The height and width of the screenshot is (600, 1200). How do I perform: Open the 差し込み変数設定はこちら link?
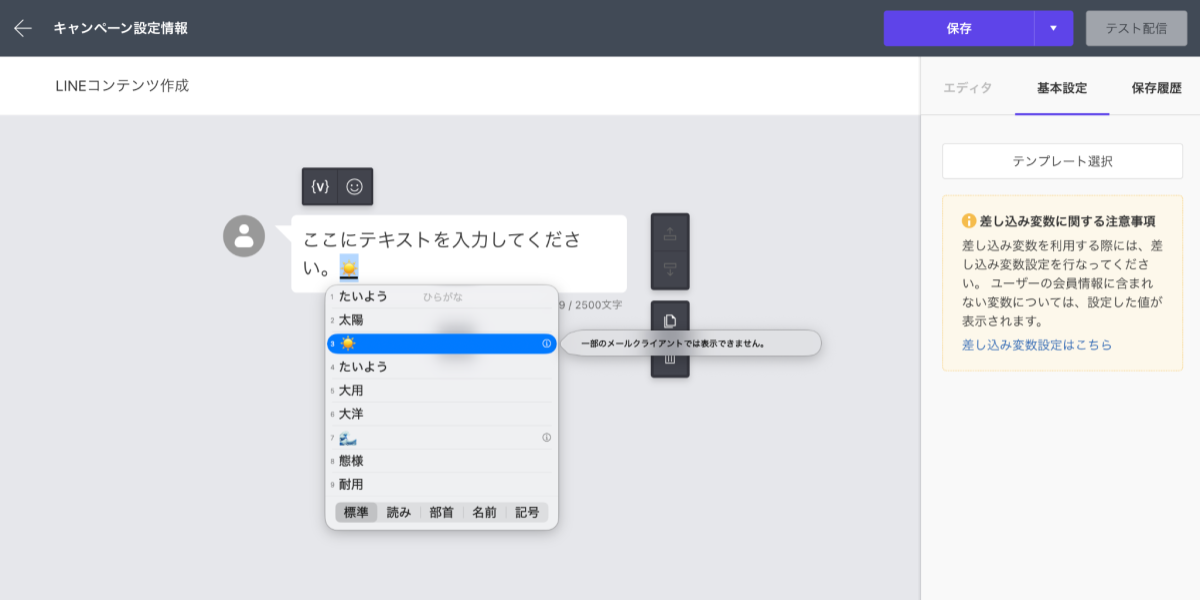pos(1037,345)
